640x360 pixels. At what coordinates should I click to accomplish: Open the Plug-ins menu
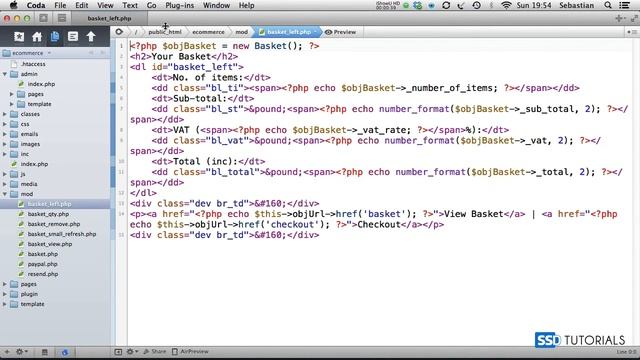click(180, 5)
